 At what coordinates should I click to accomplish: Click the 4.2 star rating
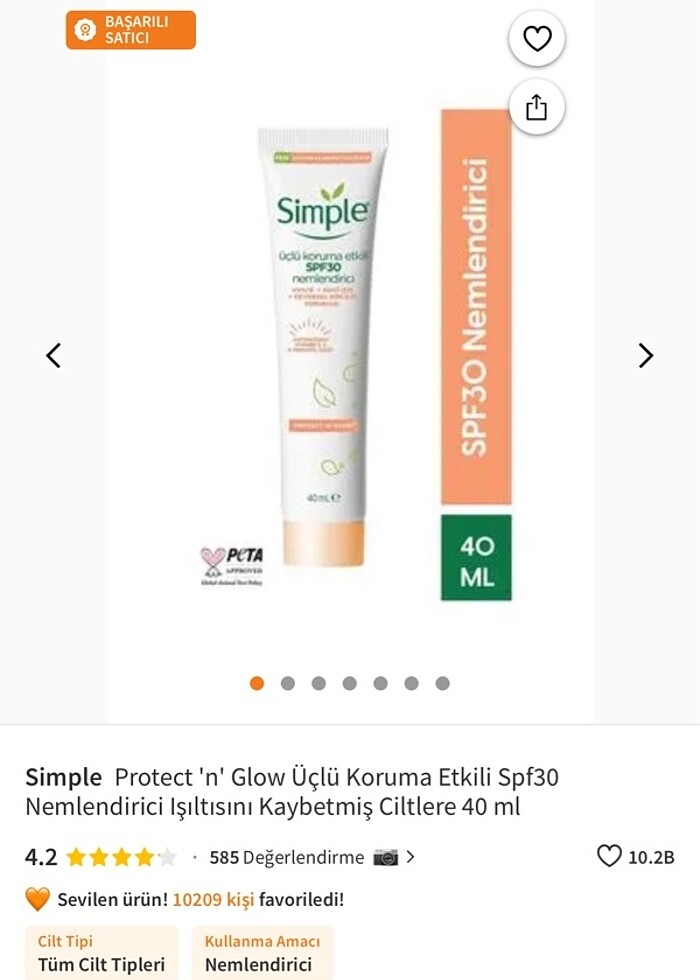[x=100, y=857]
